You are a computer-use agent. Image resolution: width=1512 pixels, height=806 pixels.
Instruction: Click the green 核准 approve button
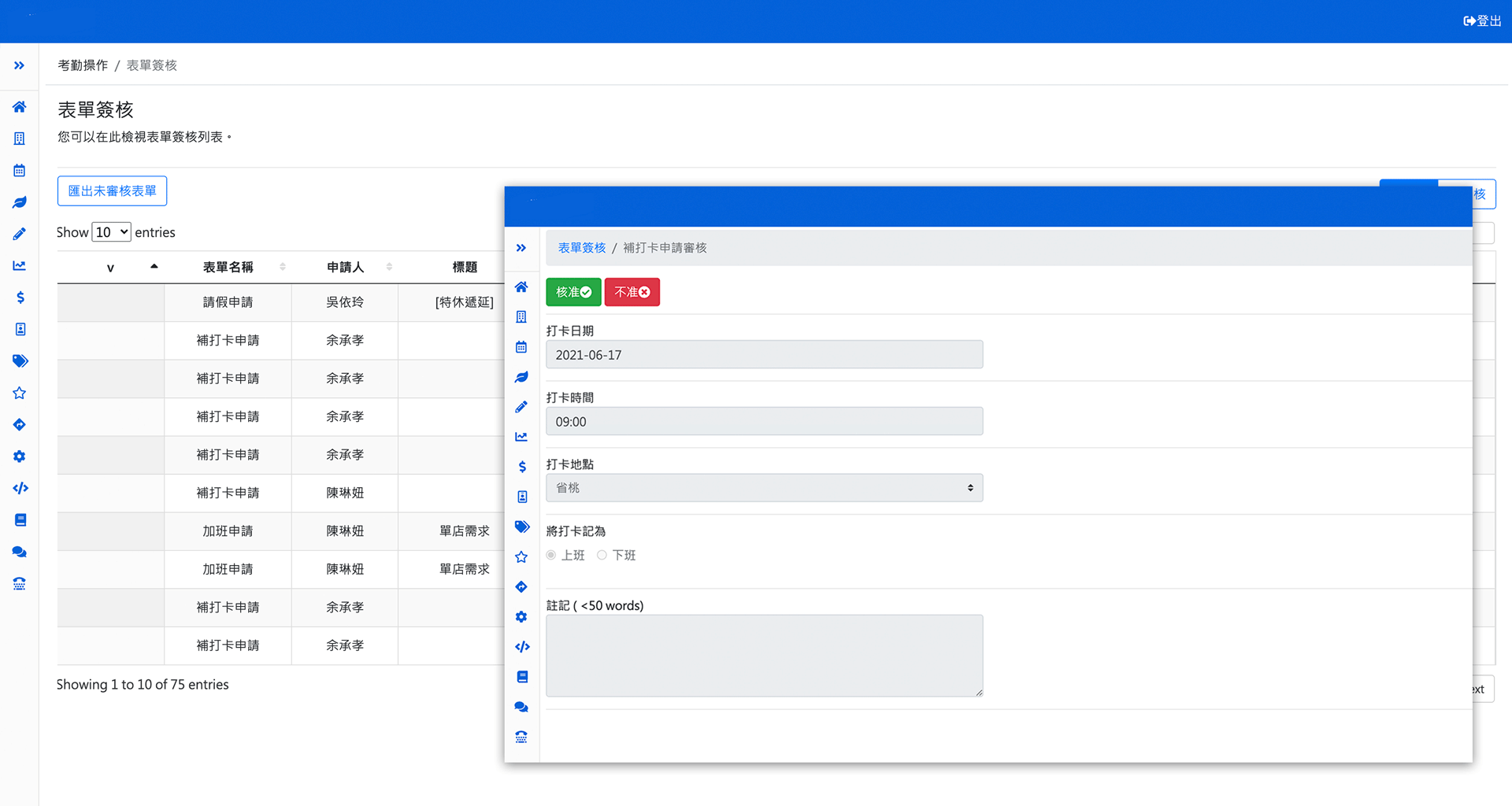coord(573,292)
